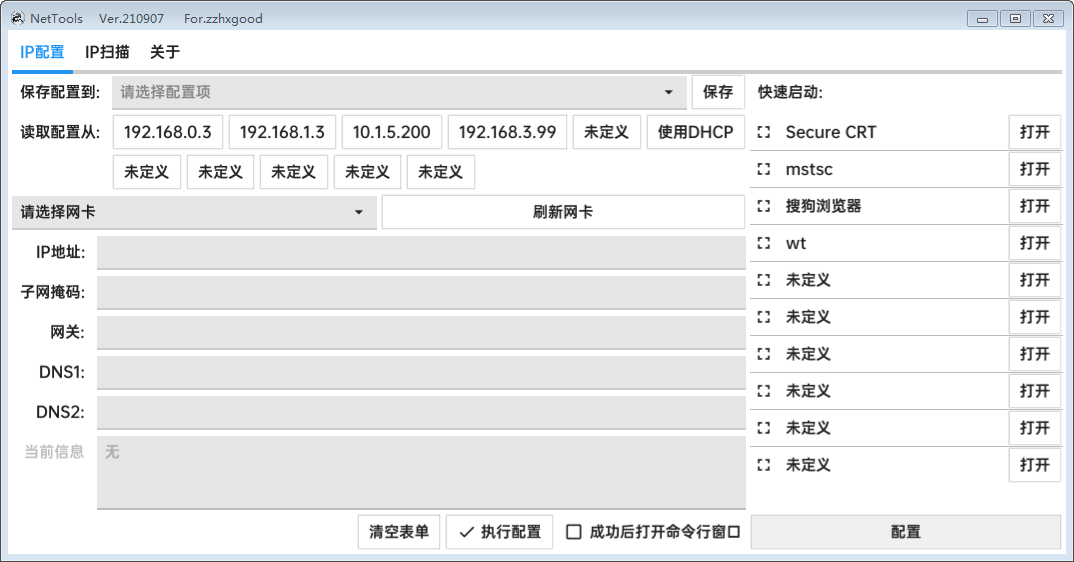Click the icon beside Secure CRT

(765, 132)
